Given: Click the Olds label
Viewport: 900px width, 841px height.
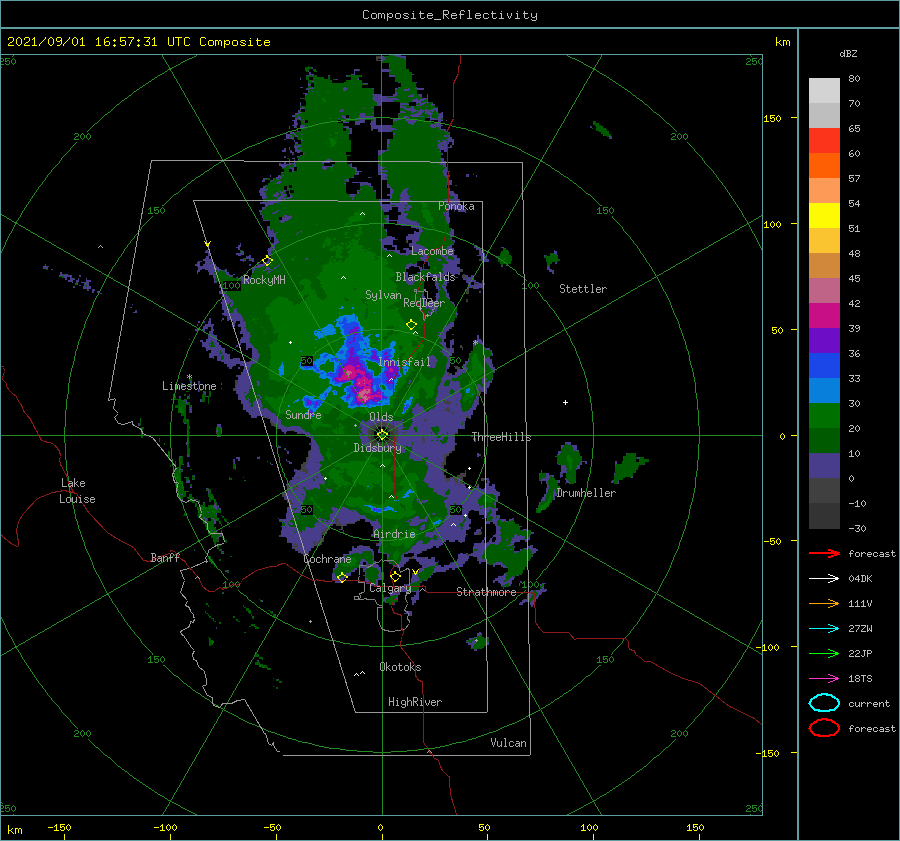Looking at the screenshot, I should pyautogui.click(x=381, y=417).
